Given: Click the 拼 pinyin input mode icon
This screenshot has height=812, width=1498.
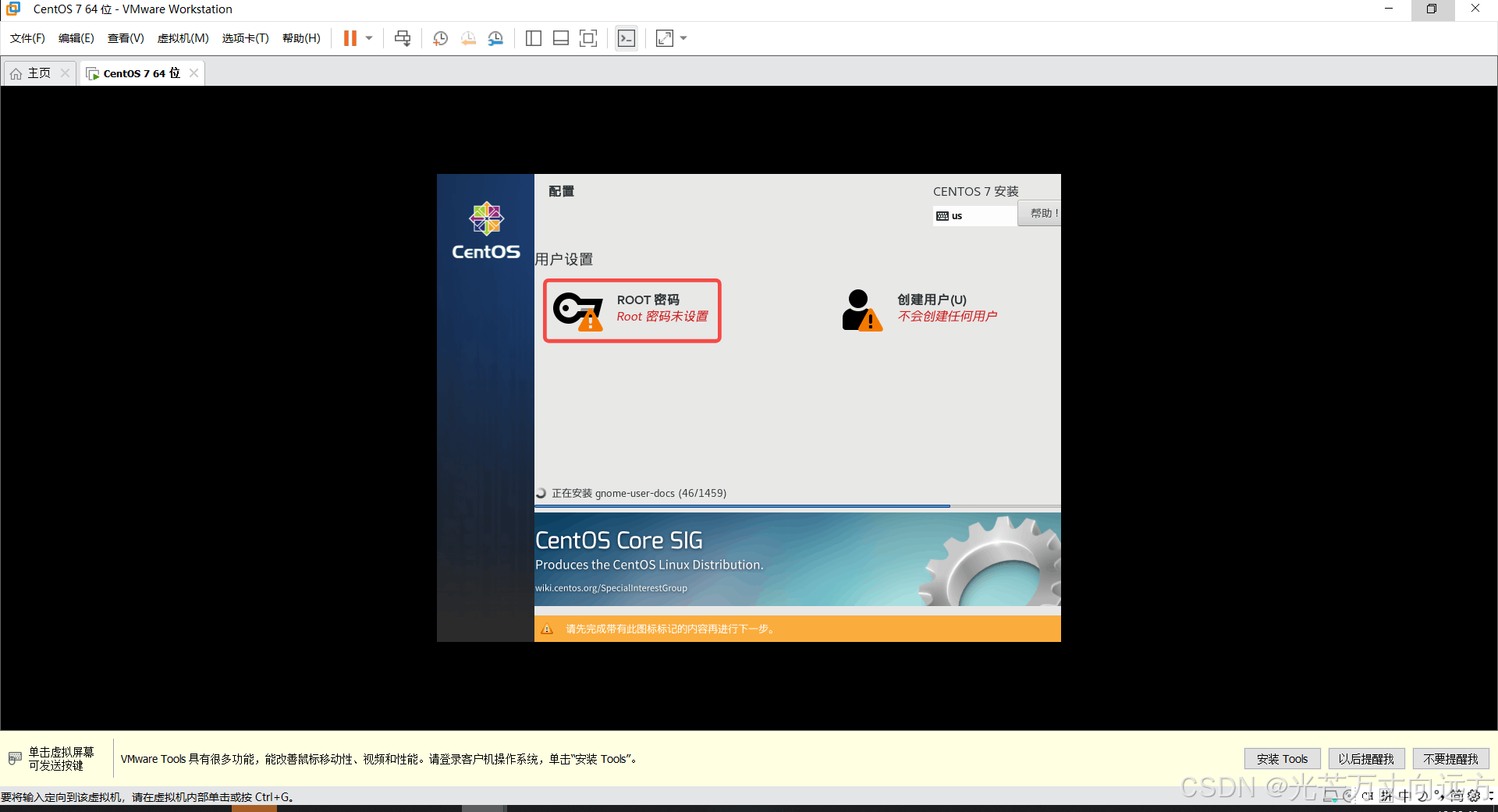Looking at the screenshot, I should pyautogui.click(x=1386, y=796).
